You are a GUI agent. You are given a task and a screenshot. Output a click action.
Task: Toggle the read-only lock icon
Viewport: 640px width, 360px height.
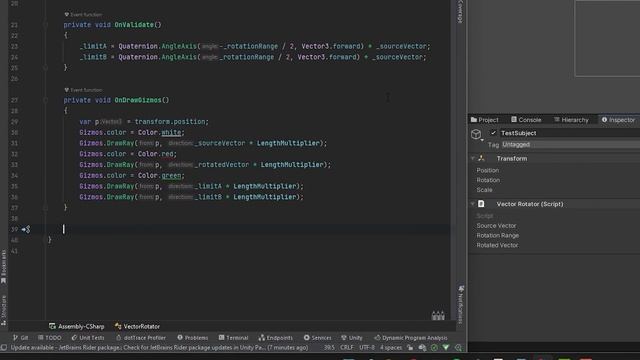410,348
